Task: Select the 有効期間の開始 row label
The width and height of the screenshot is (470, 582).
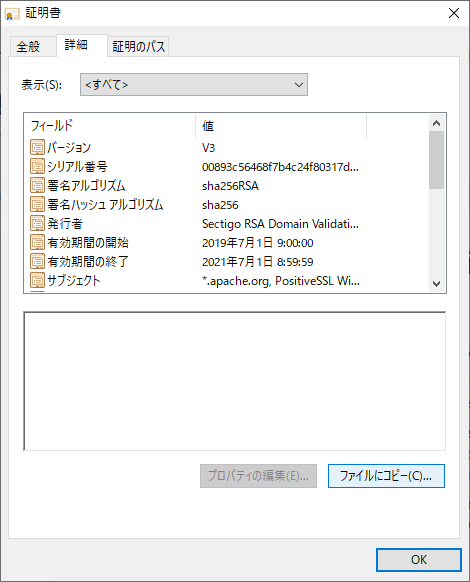Action: [x=88, y=243]
